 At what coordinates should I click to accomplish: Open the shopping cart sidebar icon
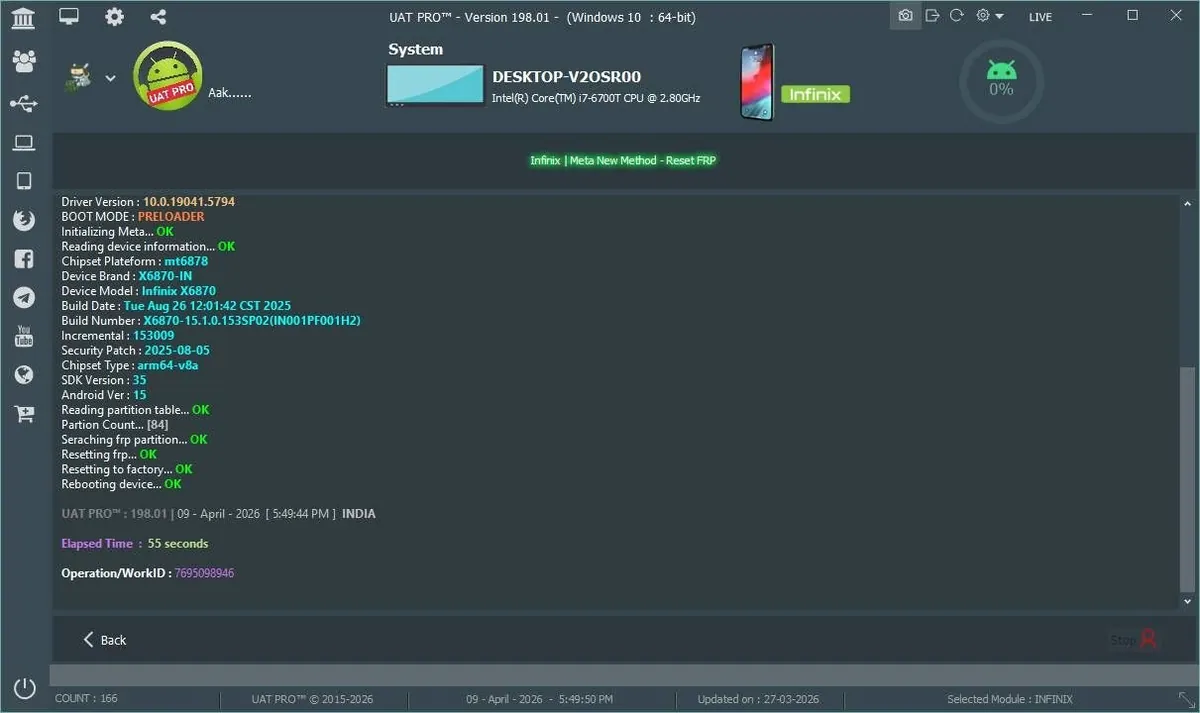[24, 414]
